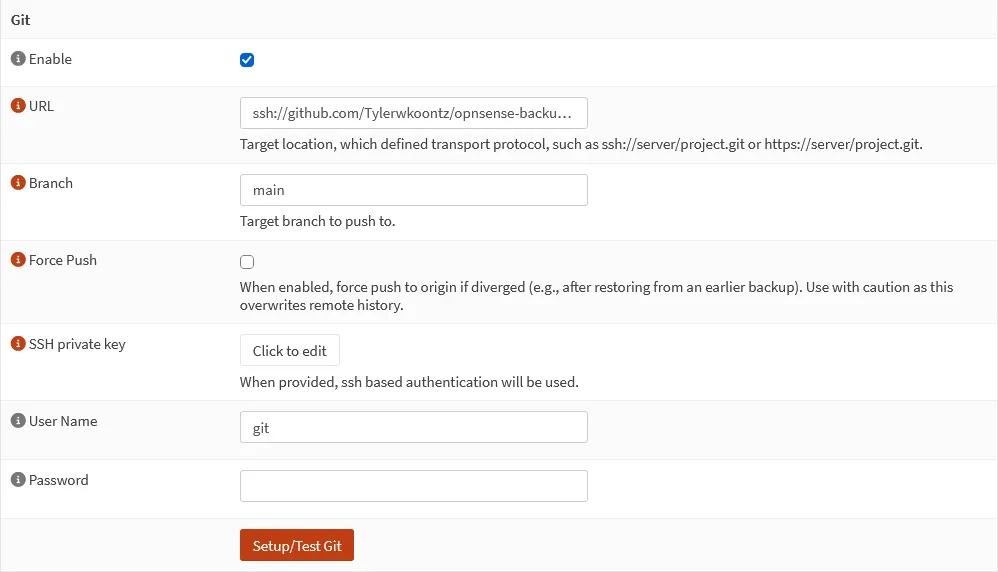Click the orange info icon beside URL
The image size is (998, 572).
[18, 106]
